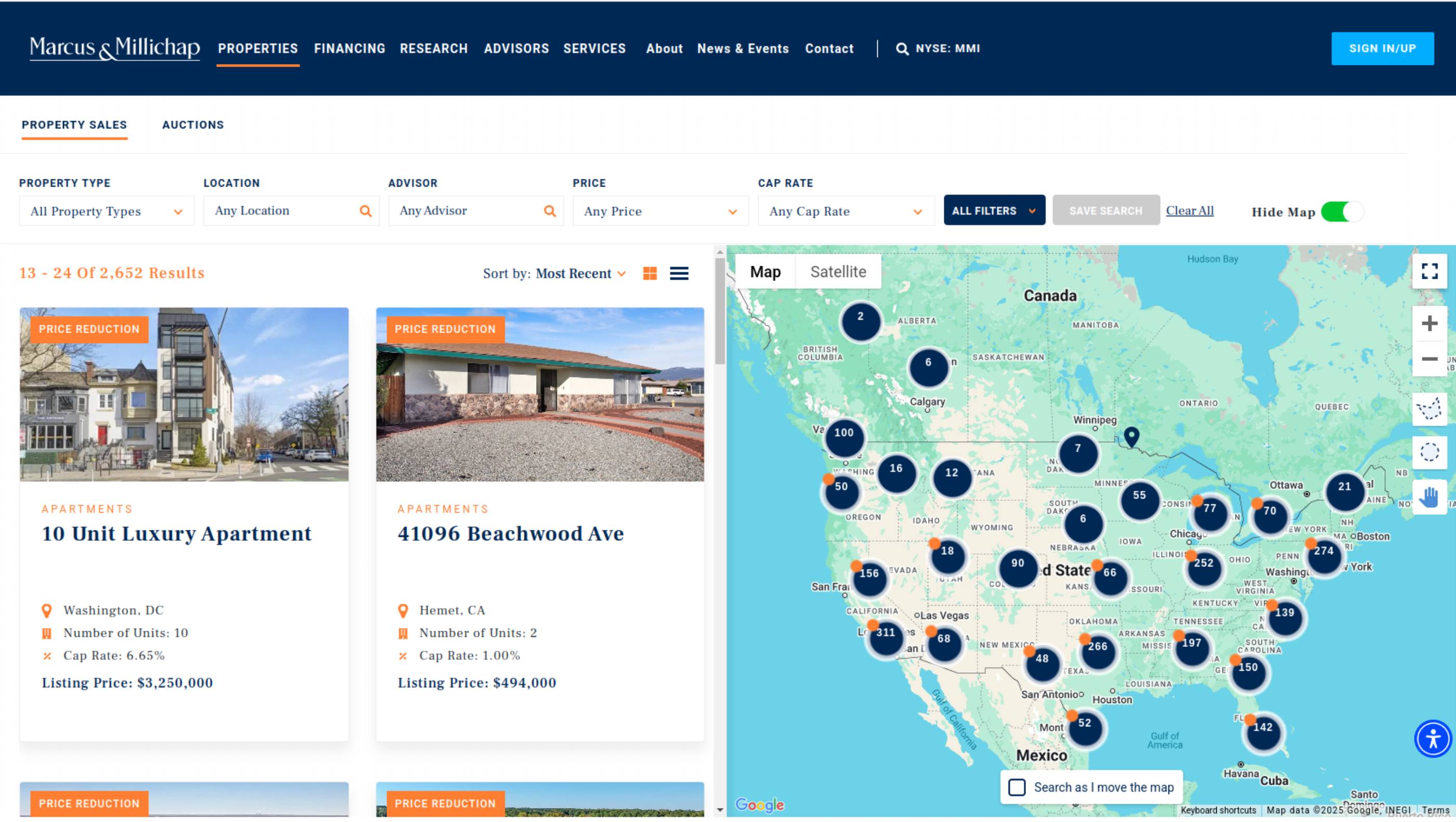
Task: Switch to the Auctions tab
Action: [193, 125]
